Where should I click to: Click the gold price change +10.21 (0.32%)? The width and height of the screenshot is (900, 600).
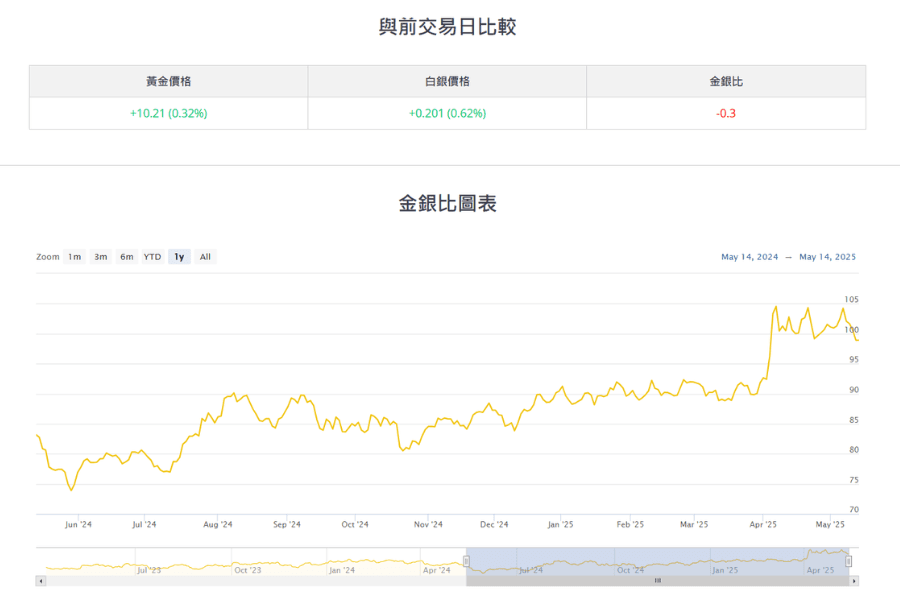pyautogui.click(x=169, y=113)
